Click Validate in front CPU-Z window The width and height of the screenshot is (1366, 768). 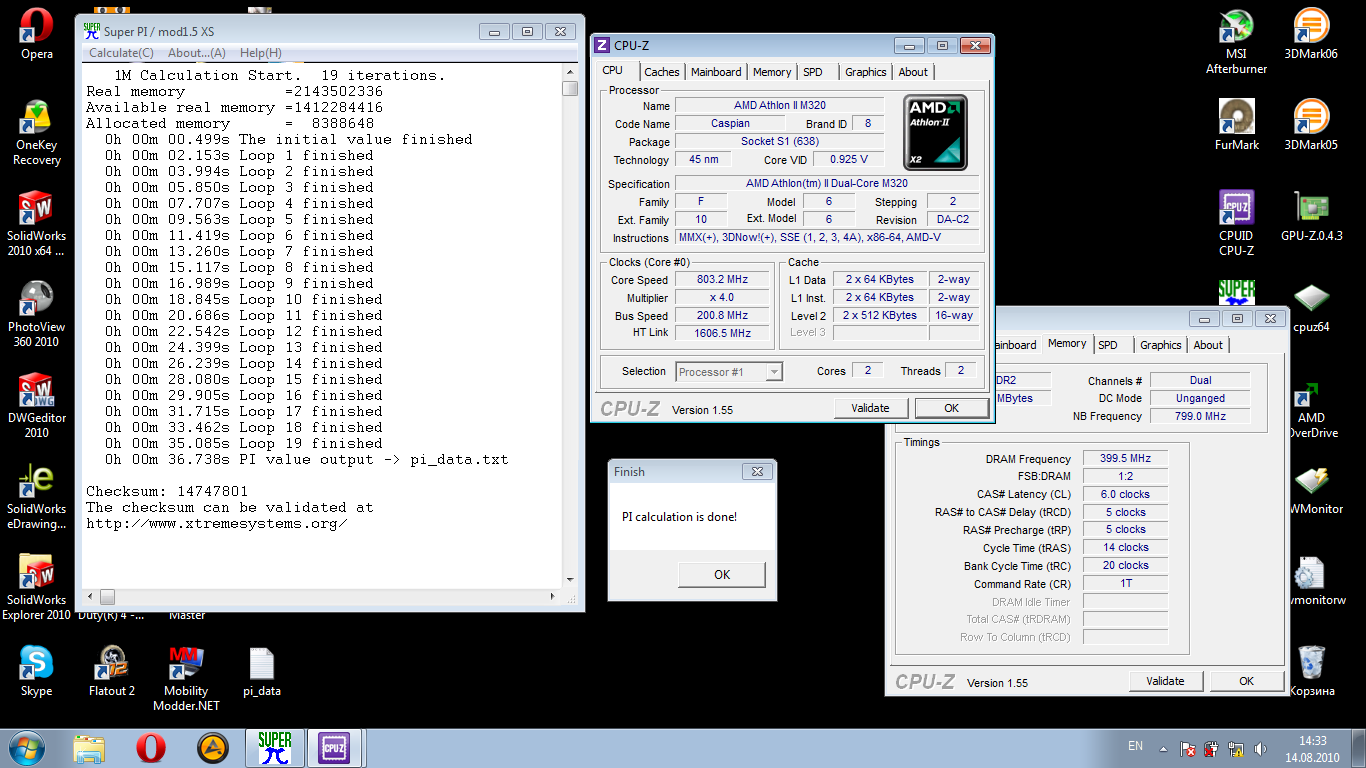click(x=870, y=408)
